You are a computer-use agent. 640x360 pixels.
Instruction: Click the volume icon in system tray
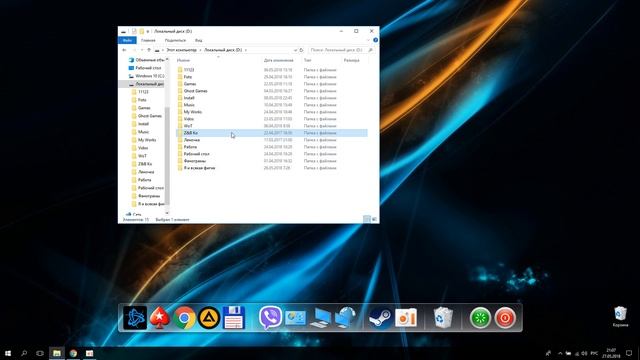coord(584,353)
